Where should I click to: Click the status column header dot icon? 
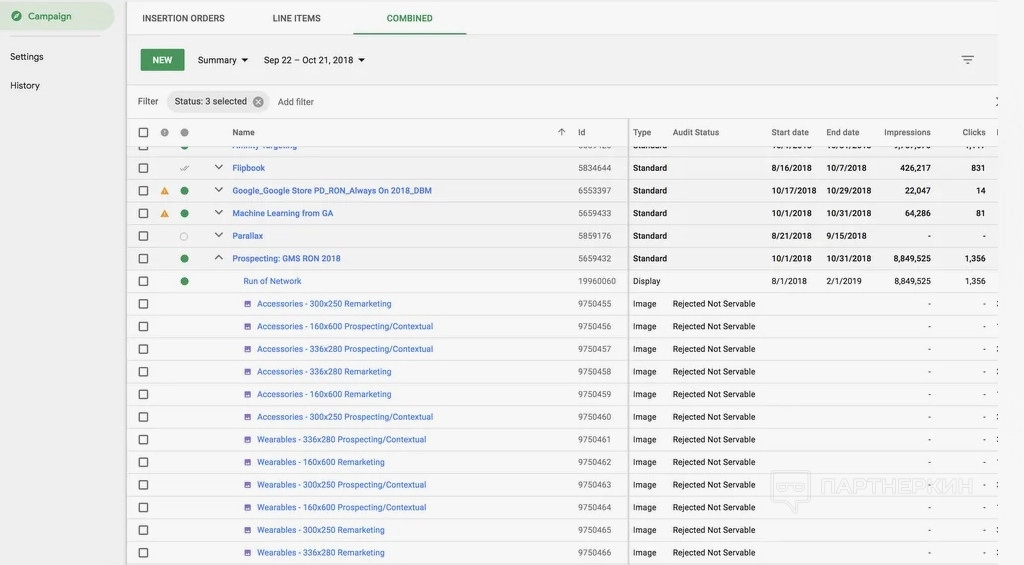tap(185, 133)
